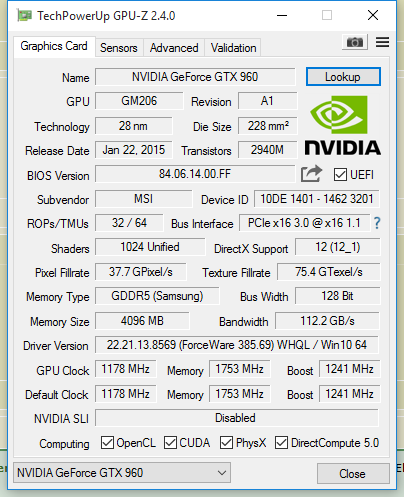Click the Bus Interface question mark icon
Screen dimensions: 404x497
coord(377,223)
